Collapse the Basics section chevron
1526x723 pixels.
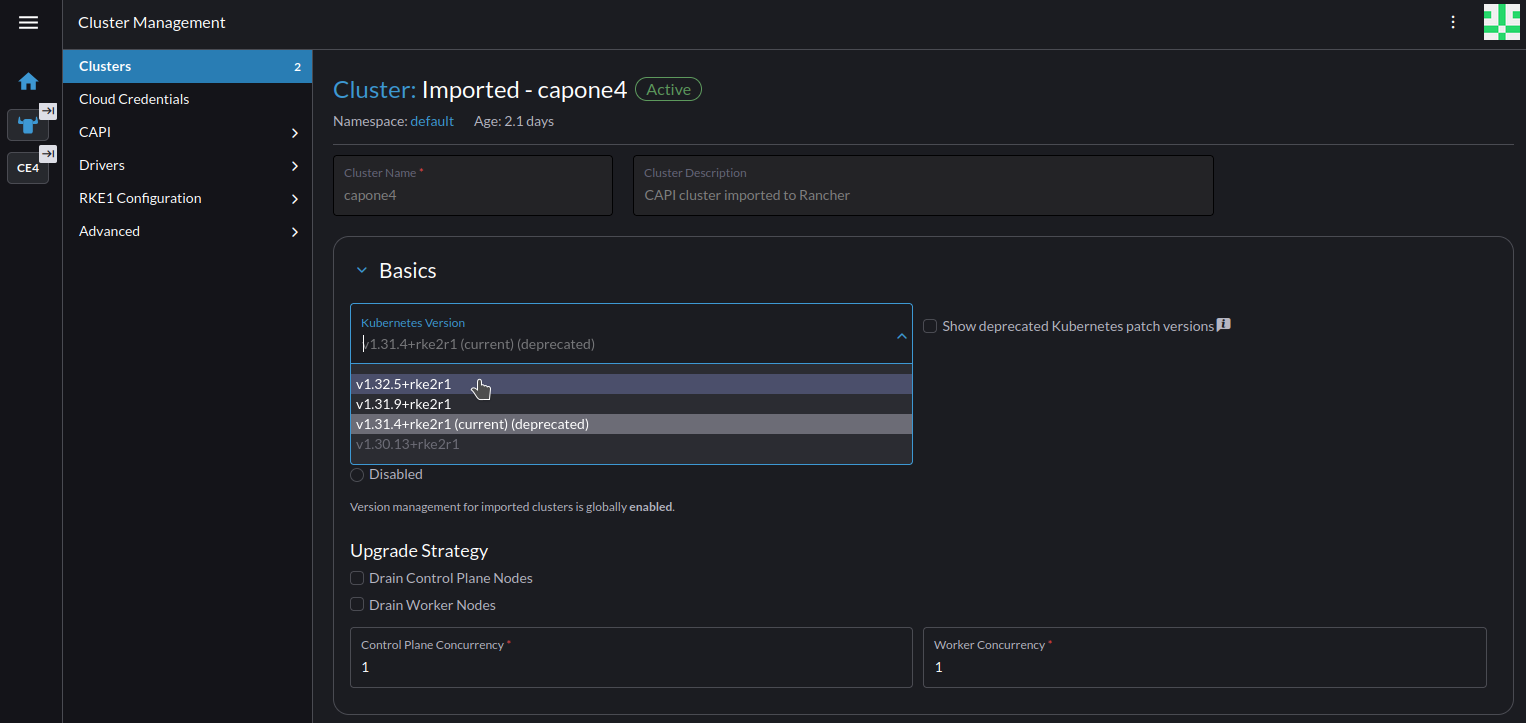pos(362,271)
